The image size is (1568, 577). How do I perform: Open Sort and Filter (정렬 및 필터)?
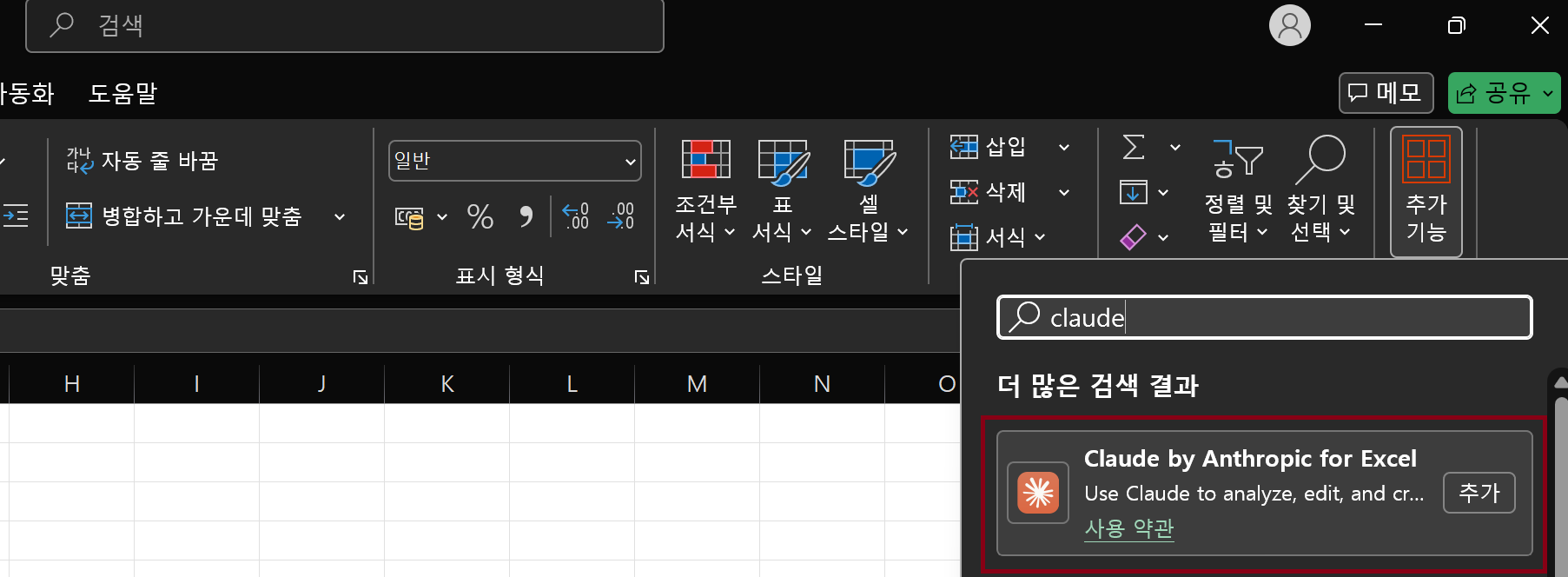pyautogui.click(x=1237, y=191)
